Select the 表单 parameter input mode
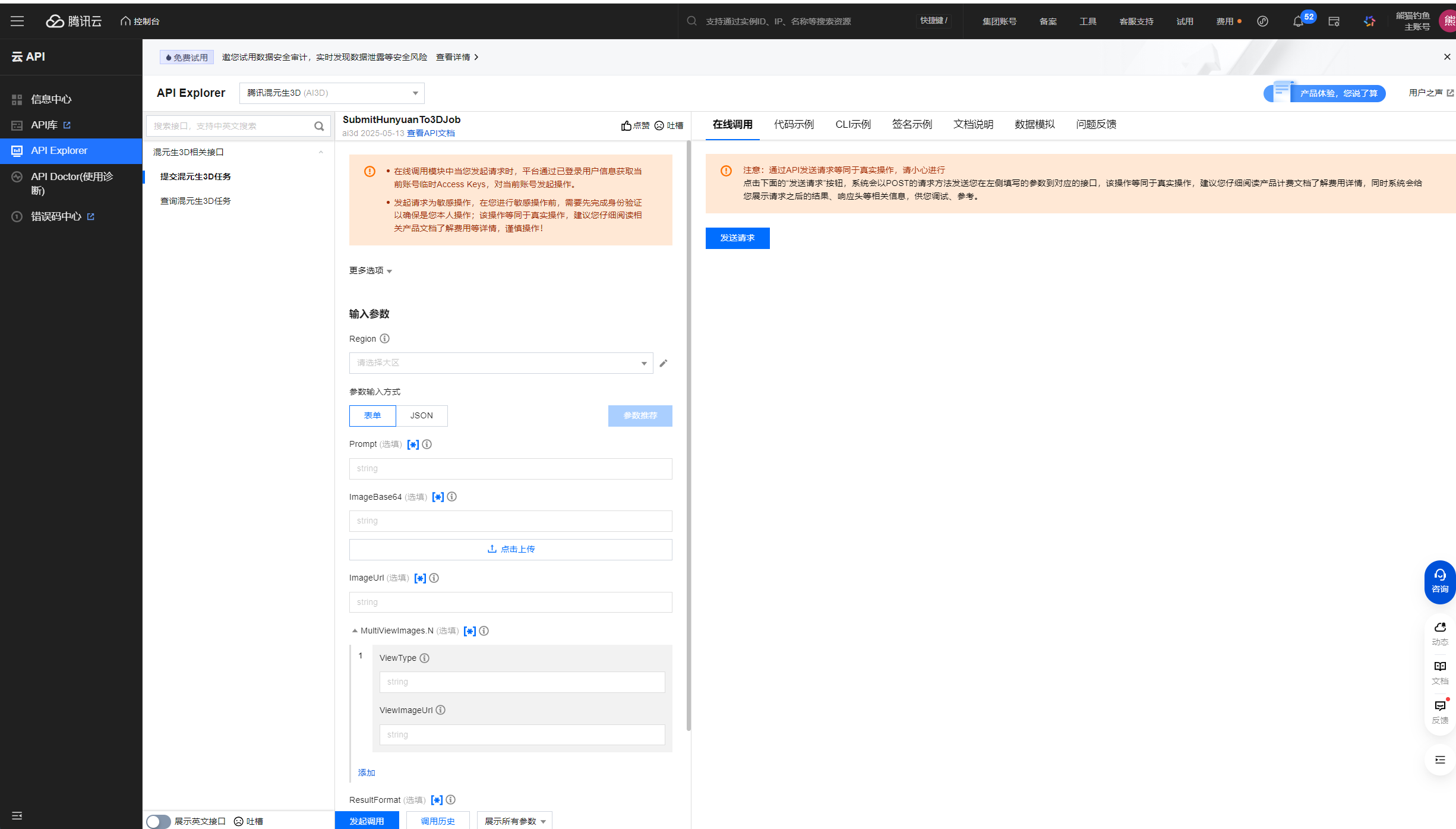 [x=372, y=415]
